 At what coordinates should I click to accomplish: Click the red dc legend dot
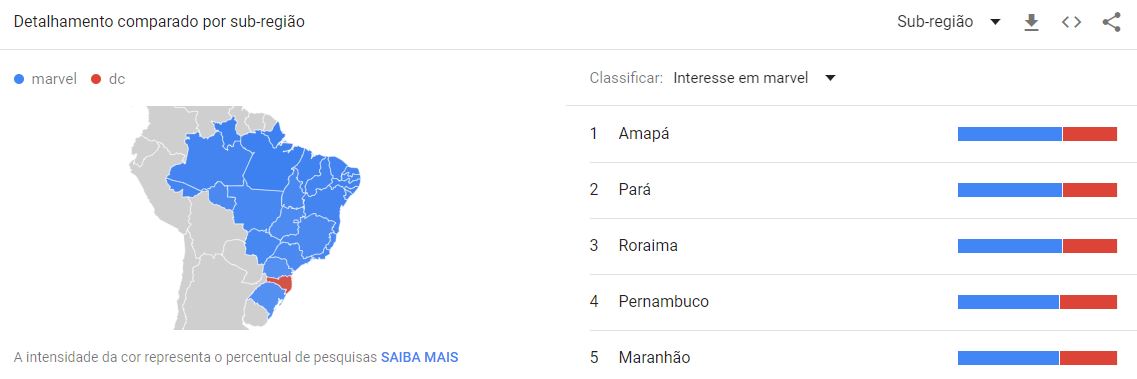(96, 79)
